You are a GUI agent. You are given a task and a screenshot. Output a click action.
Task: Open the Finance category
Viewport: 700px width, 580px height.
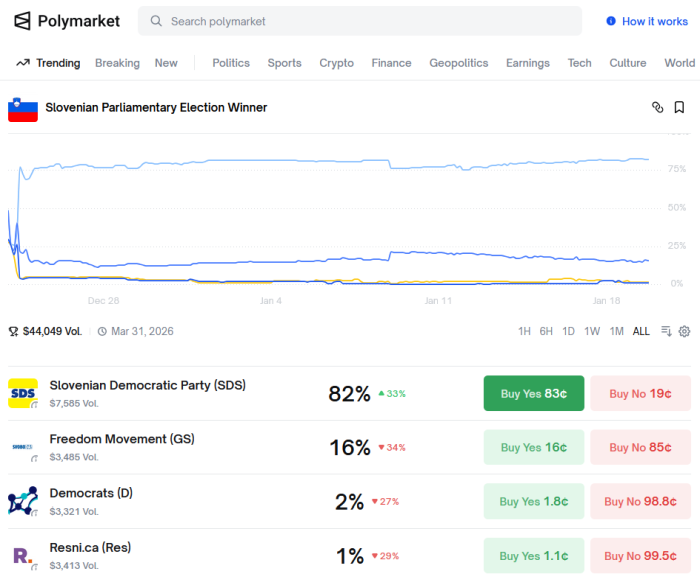pos(392,63)
